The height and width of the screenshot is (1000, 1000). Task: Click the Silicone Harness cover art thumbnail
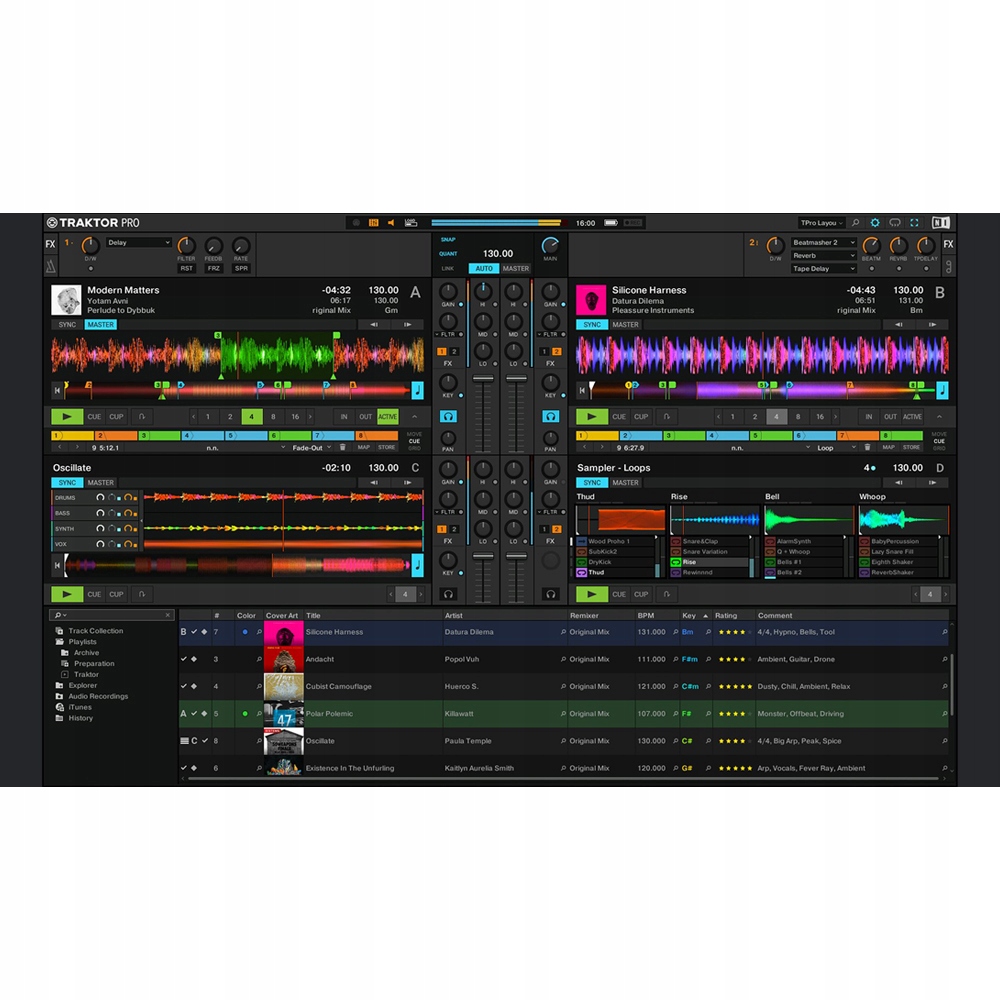click(284, 633)
